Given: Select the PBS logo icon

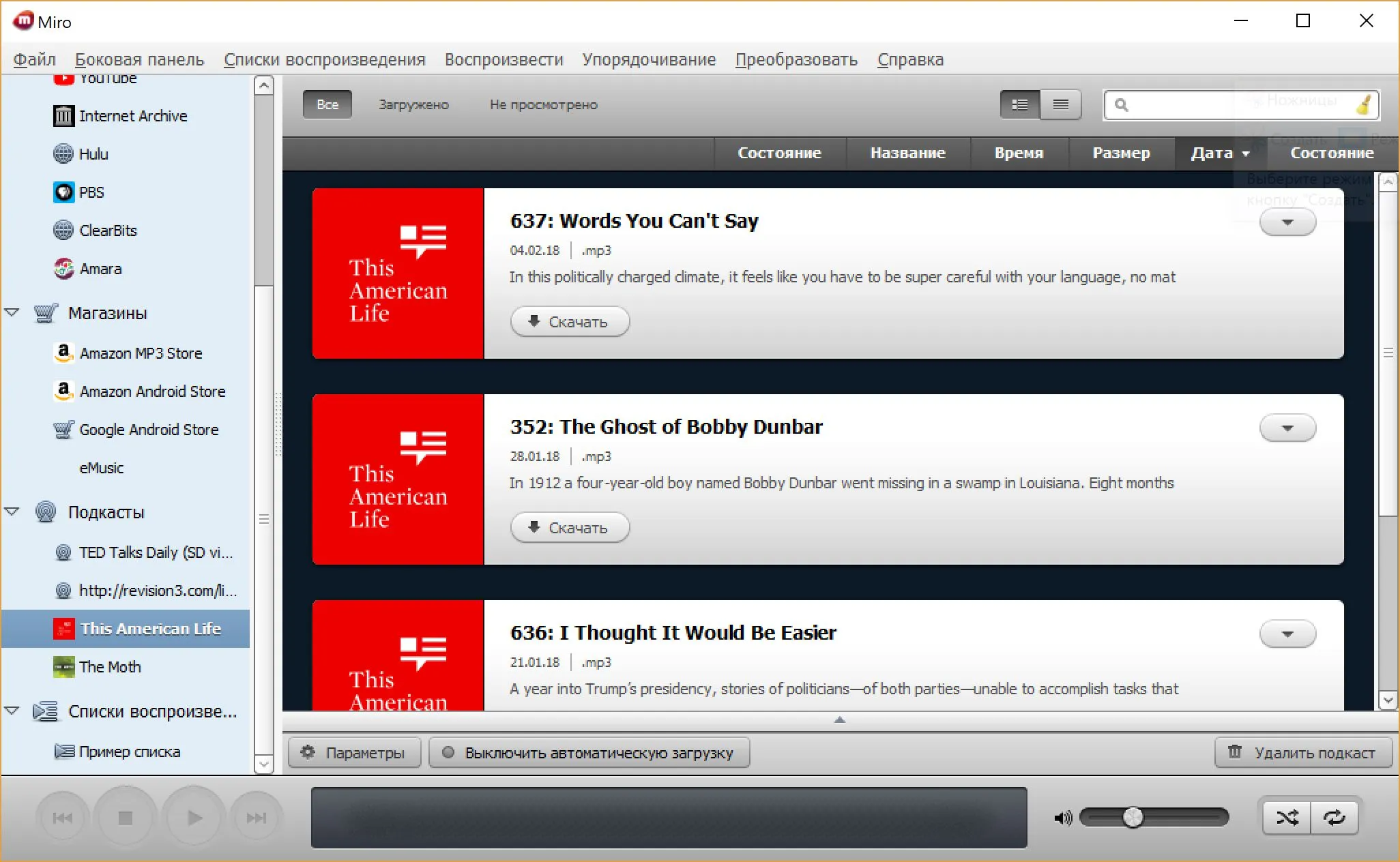Looking at the screenshot, I should click(x=63, y=192).
